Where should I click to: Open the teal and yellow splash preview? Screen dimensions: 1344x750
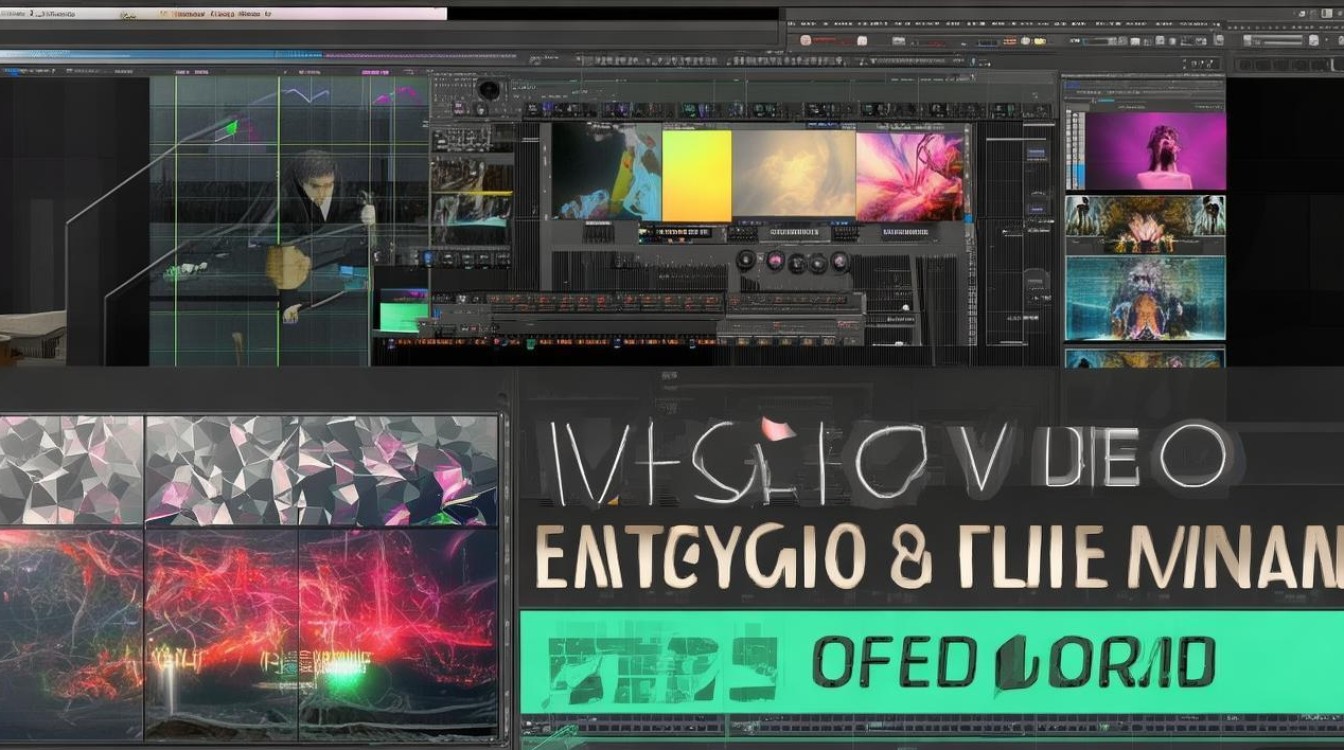click(x=608, y=171)
